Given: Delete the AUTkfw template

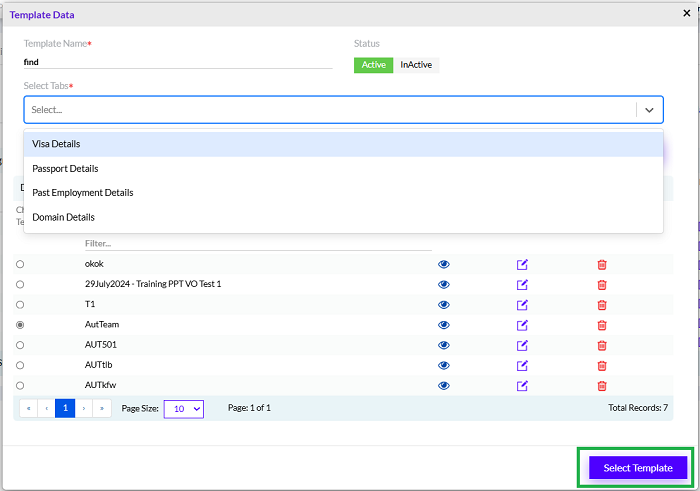Looking at the screenshot, I should pyautogui.click(x=602, y=386).
